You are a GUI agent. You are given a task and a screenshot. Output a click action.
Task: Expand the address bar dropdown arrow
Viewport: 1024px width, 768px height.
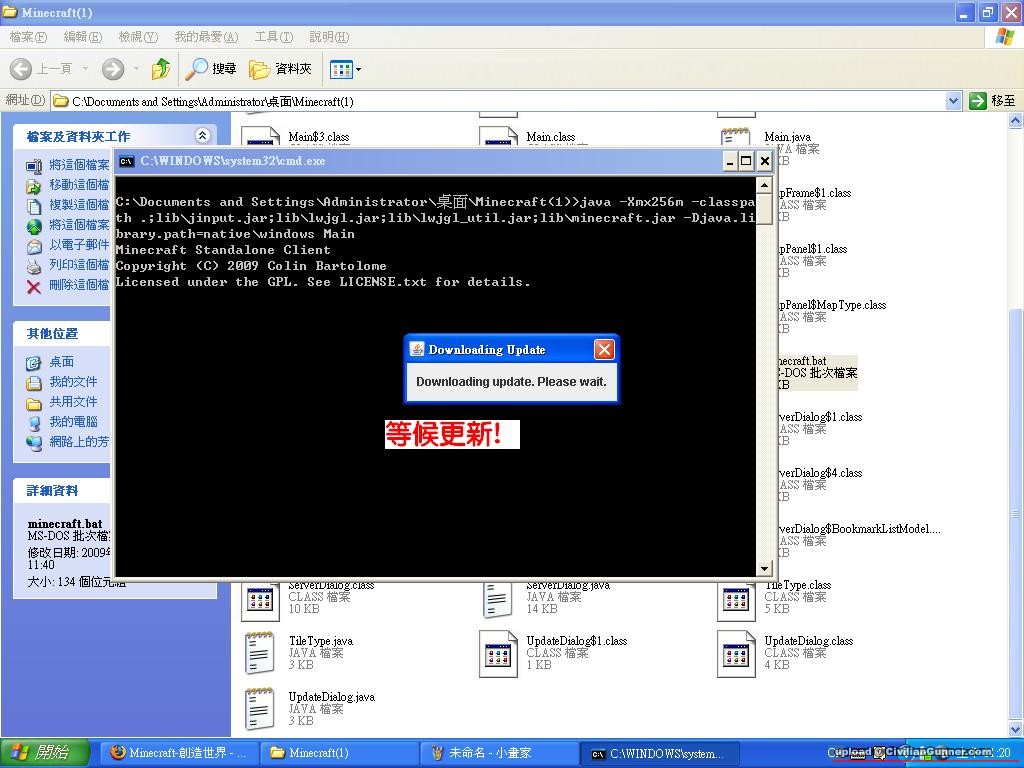pyautogui.click(x=953, y=101)
